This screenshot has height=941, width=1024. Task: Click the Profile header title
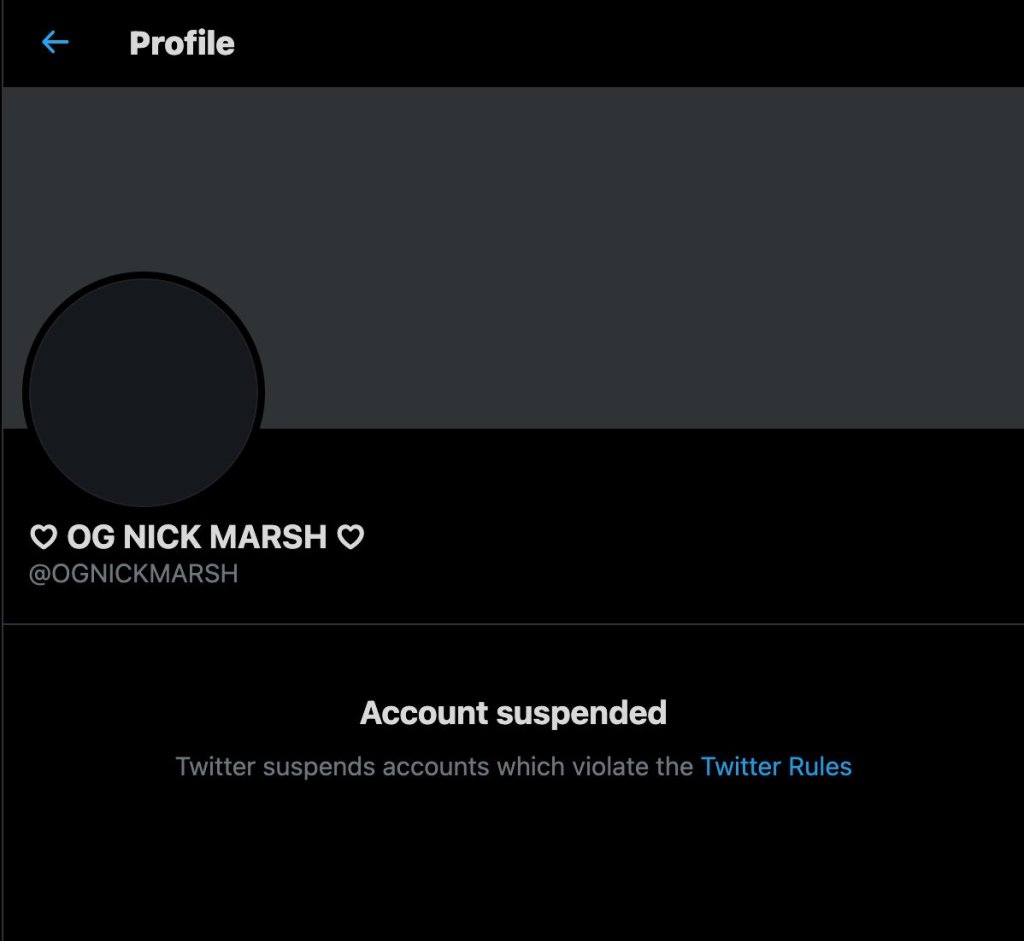[x=182, y=44]
